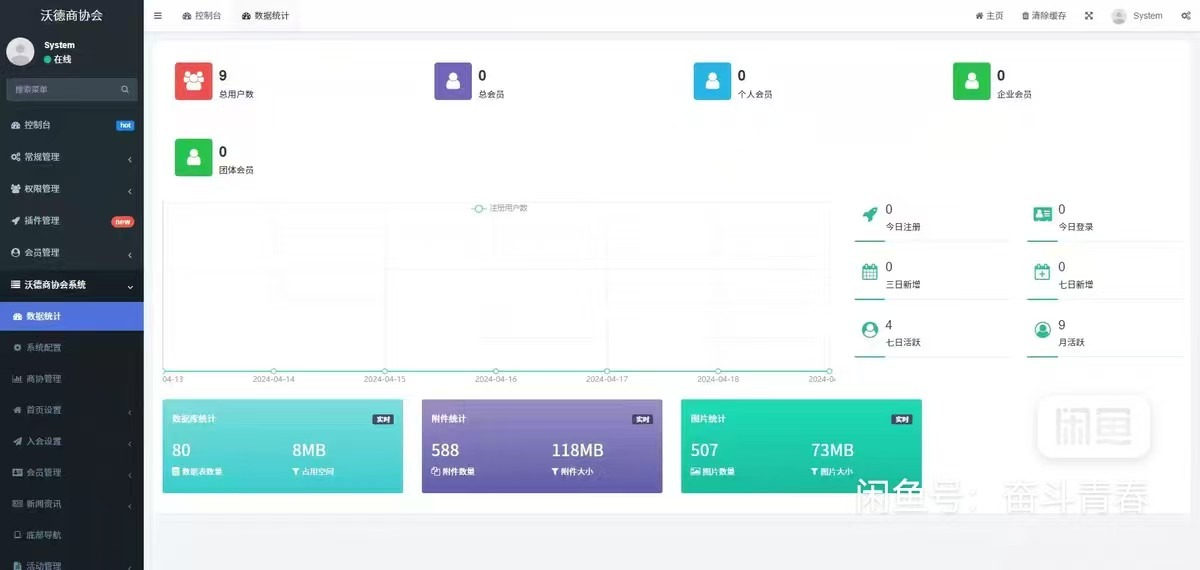Expand the 常规管理 sidebar menu
This screenshot has height=570, width=1200.
[x=70, y=157]
